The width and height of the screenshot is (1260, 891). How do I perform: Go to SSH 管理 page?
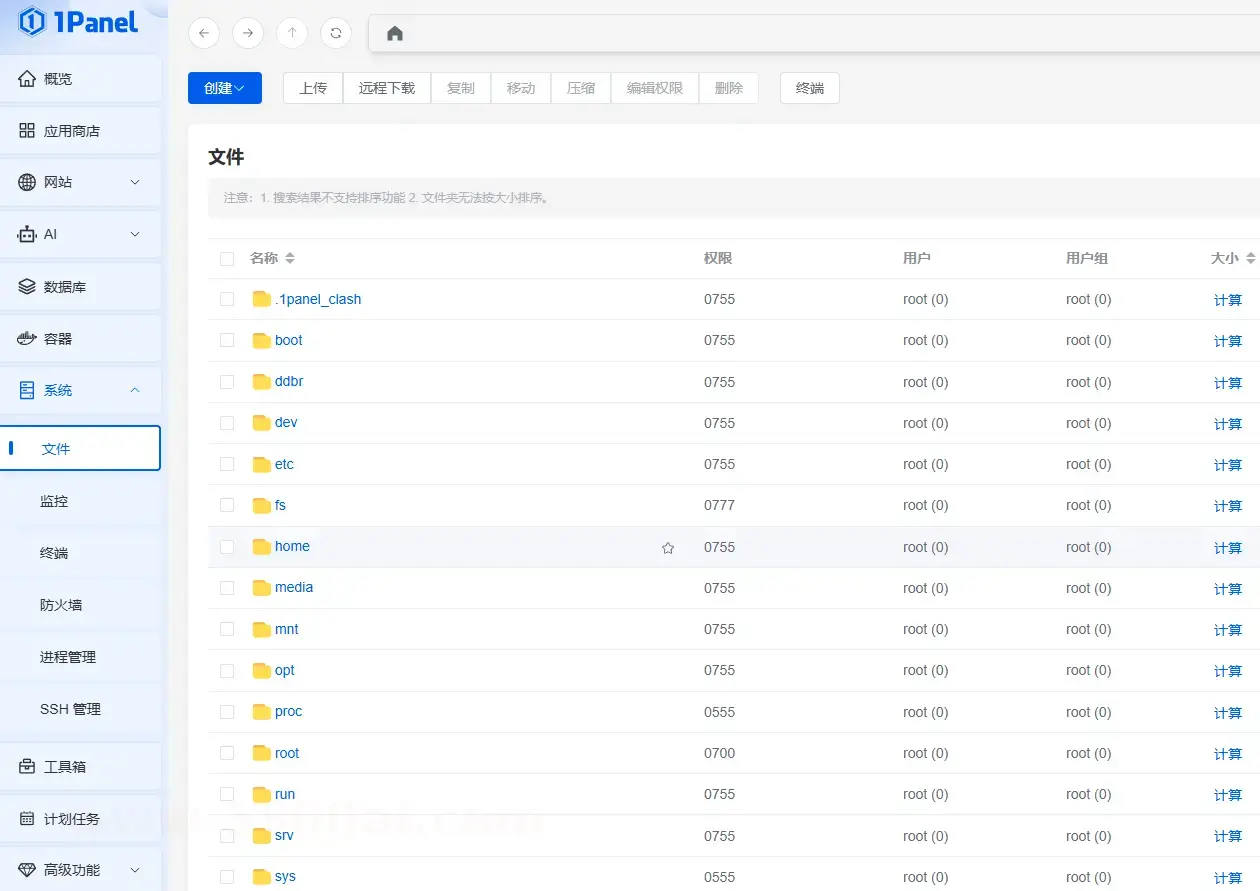[70, 709]
